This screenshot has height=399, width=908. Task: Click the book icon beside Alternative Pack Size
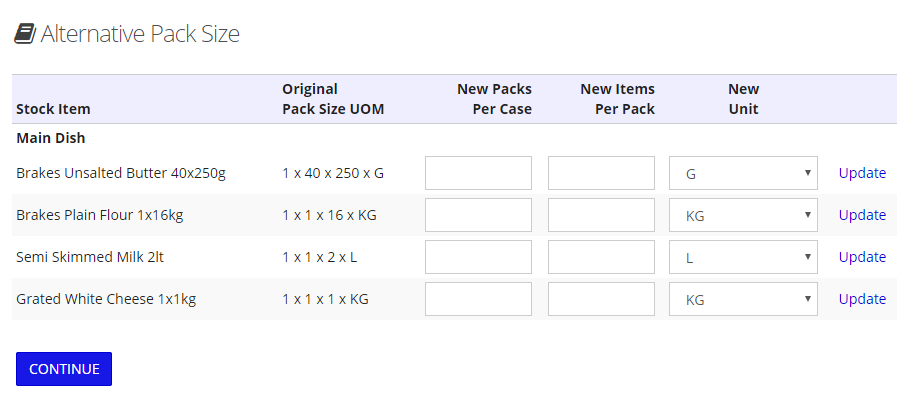point(25,34)
